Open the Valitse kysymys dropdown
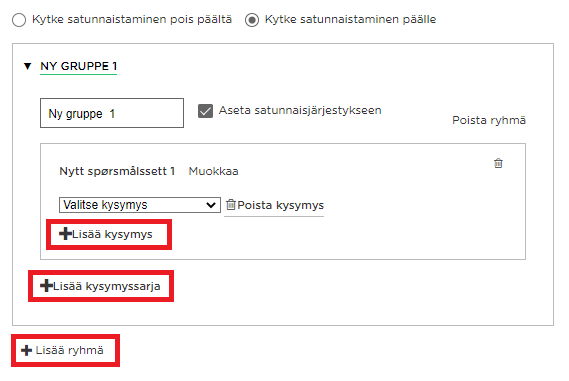569x381 pixels. (x=140, y=205)
